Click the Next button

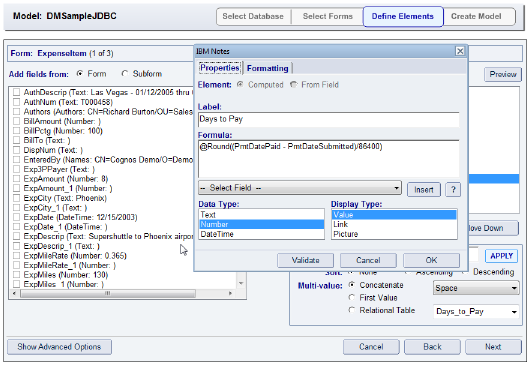[493, 347]
